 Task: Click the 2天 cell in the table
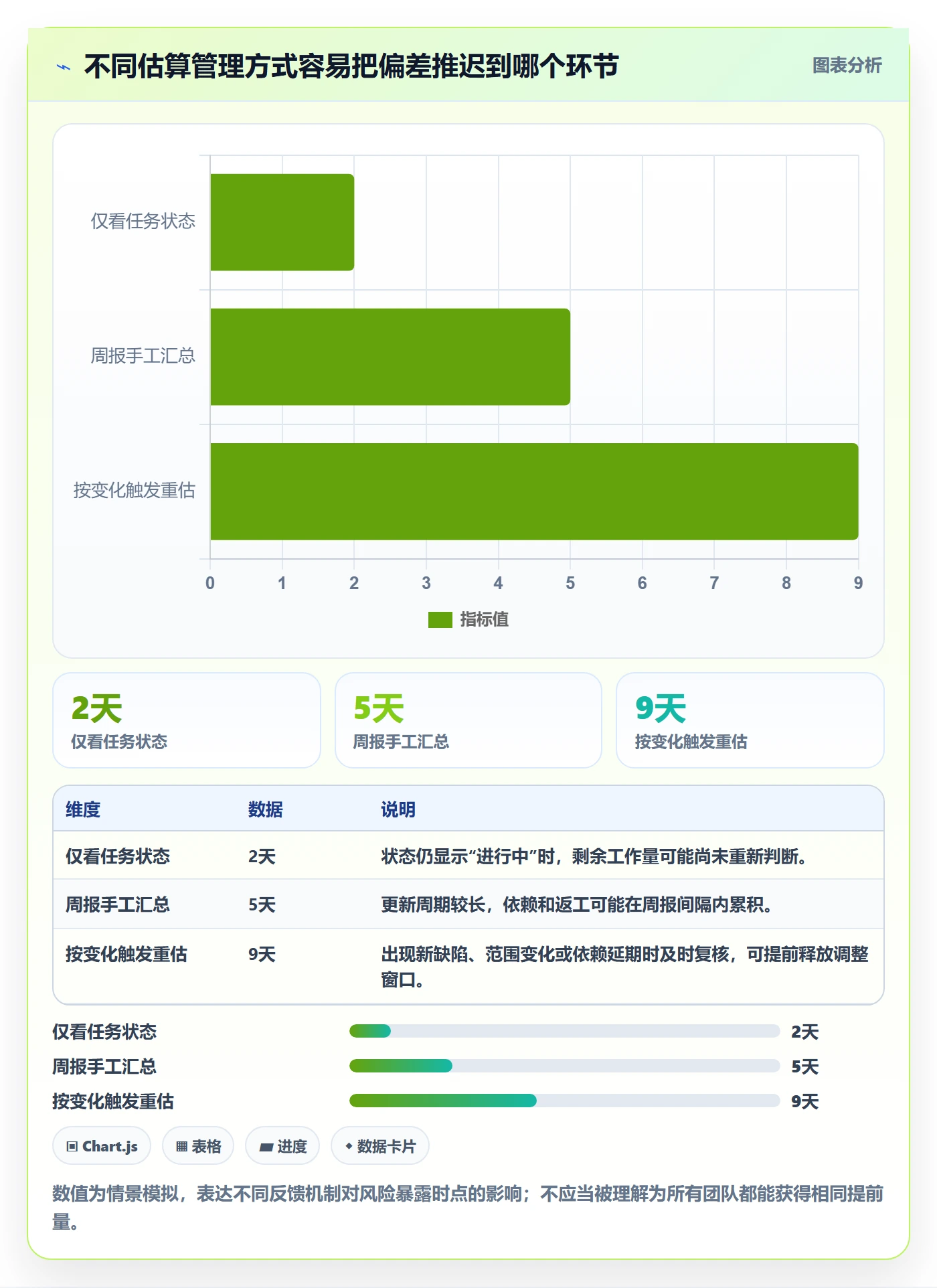(x=262, y=856)
